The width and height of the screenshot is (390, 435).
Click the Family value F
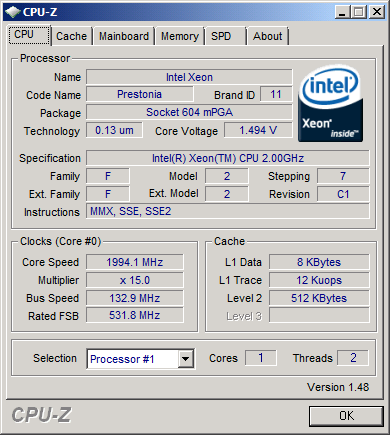(108, 176)
